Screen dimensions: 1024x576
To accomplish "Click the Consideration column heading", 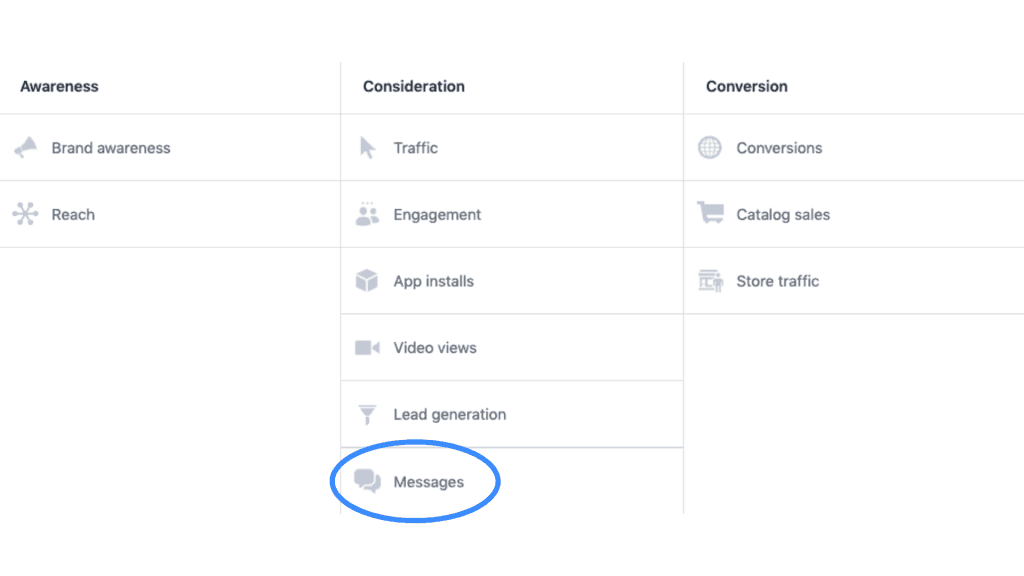I will (x=414, y=86).
